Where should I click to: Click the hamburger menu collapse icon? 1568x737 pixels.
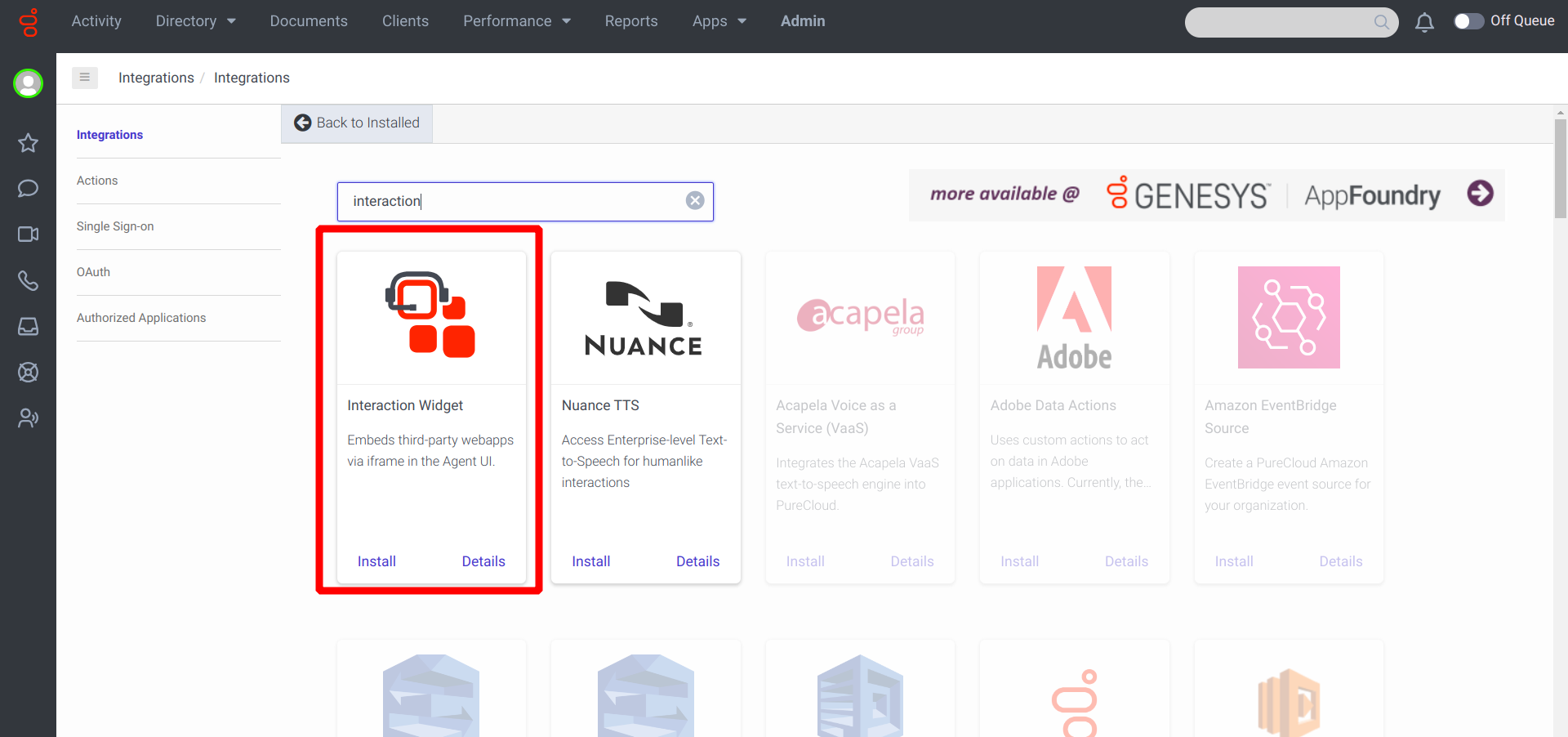85,78
